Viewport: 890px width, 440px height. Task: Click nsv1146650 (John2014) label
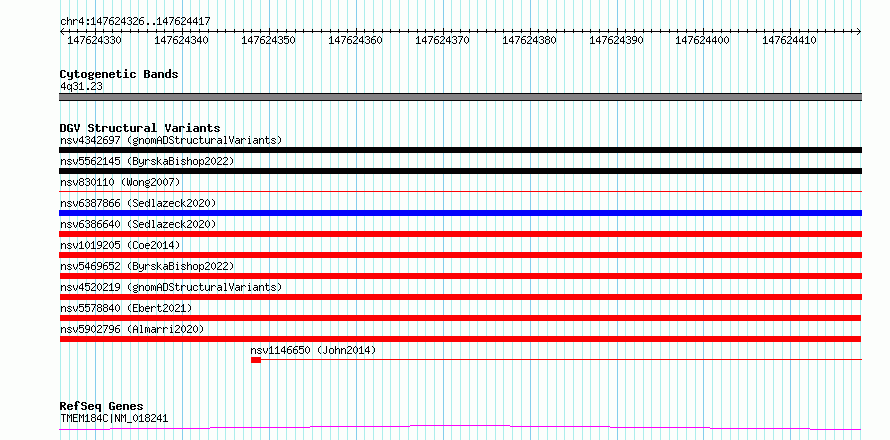point(313,350)
